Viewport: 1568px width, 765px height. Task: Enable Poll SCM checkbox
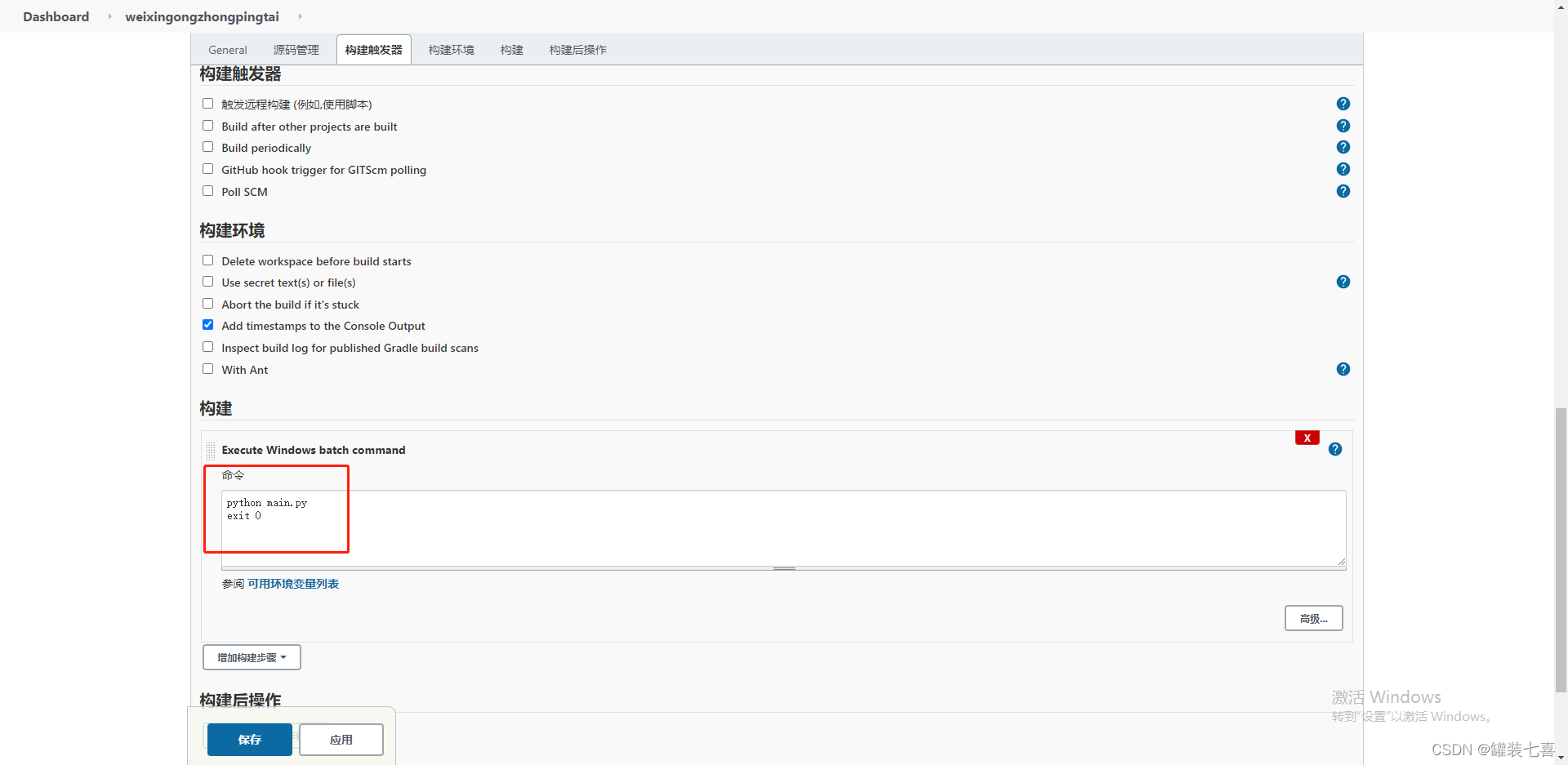[x=207, y=191]
